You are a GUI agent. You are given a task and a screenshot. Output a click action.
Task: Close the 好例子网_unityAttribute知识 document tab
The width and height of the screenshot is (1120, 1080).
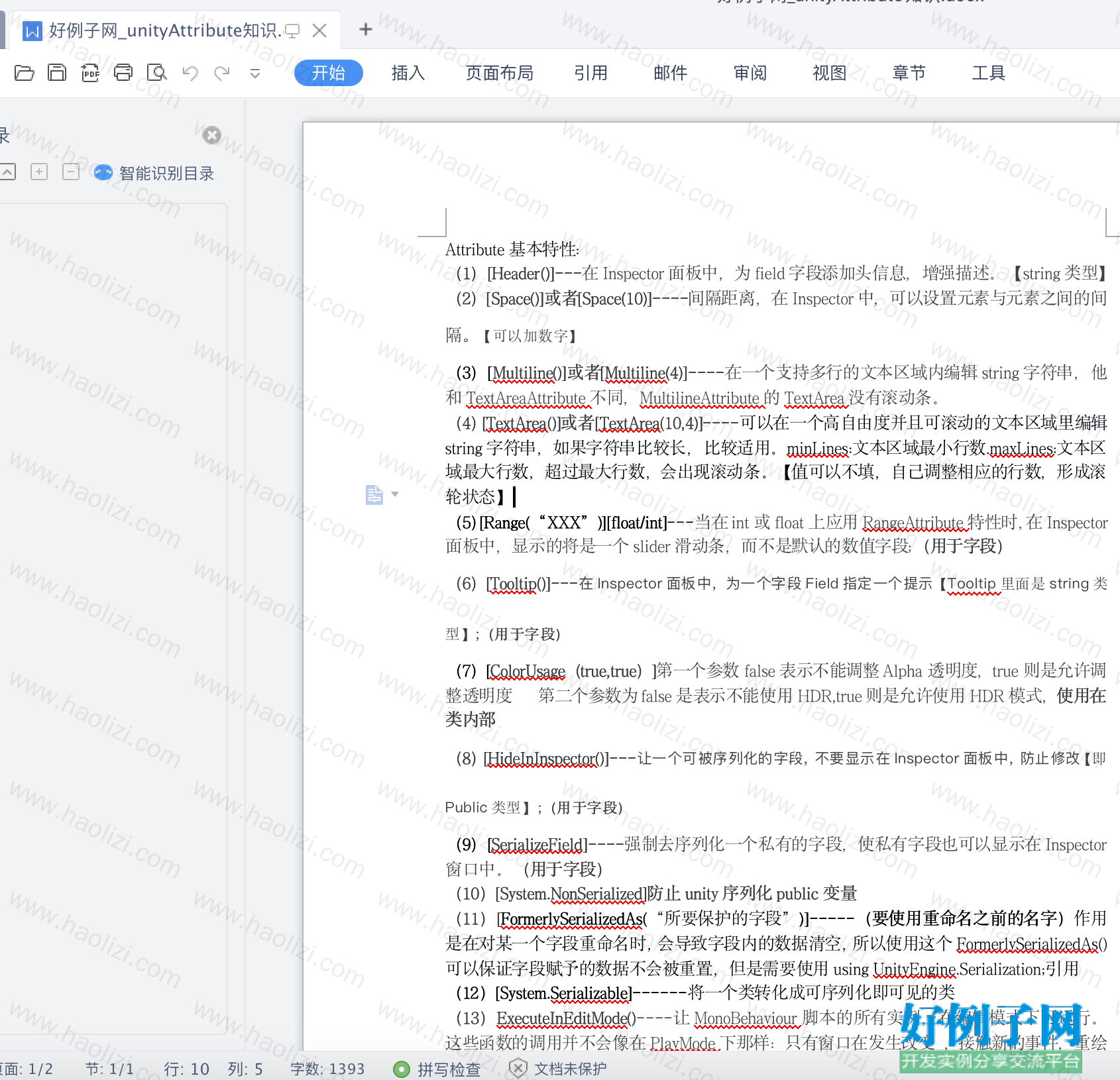[319, 30]
